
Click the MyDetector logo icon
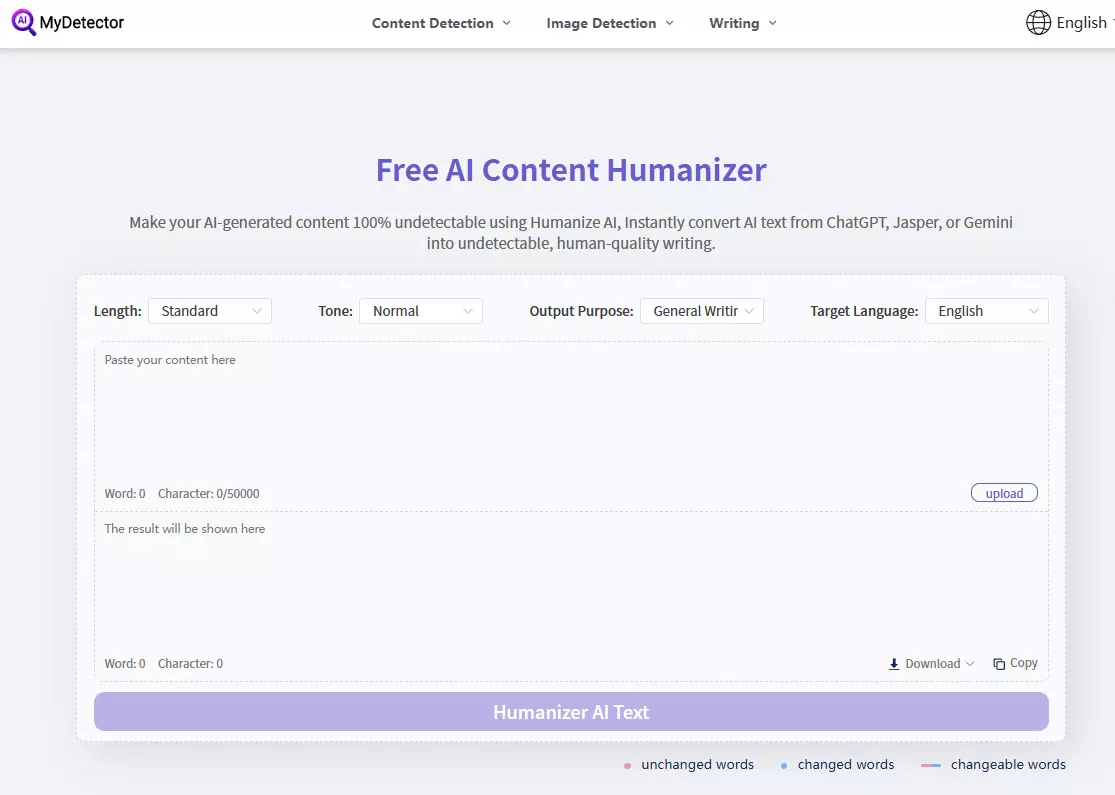tap(21, 21)
